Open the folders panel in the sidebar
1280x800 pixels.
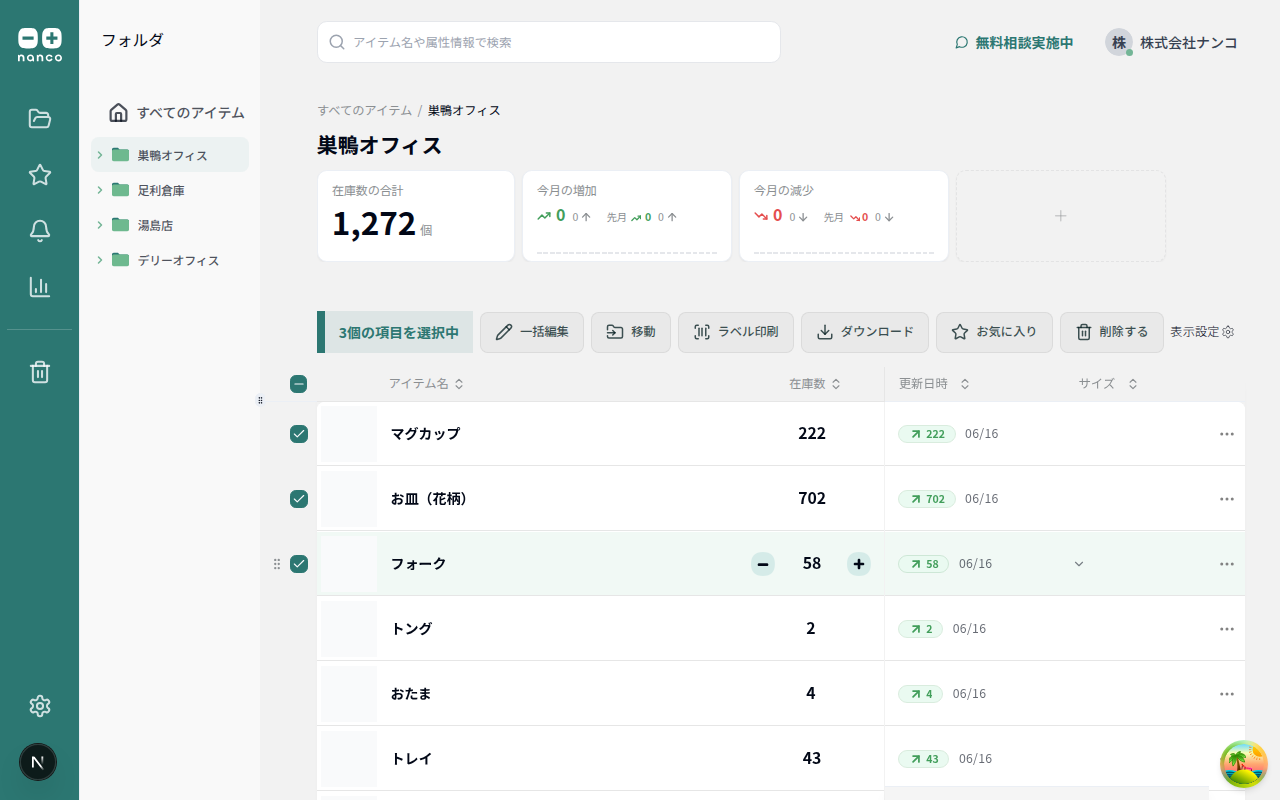coord(39,118)
